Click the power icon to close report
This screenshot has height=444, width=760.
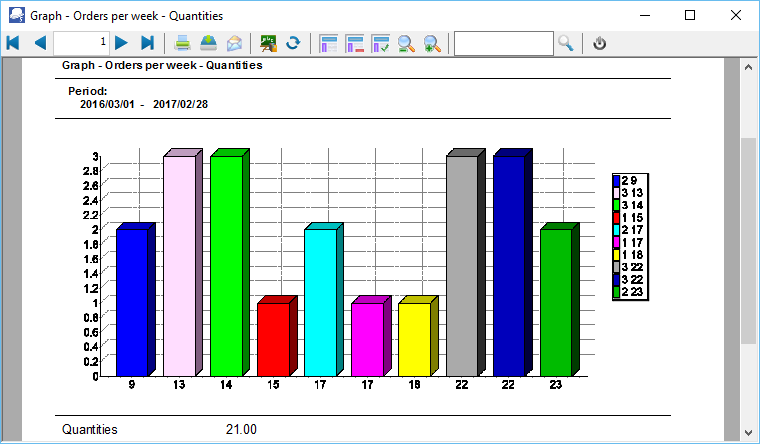[600, 43]
